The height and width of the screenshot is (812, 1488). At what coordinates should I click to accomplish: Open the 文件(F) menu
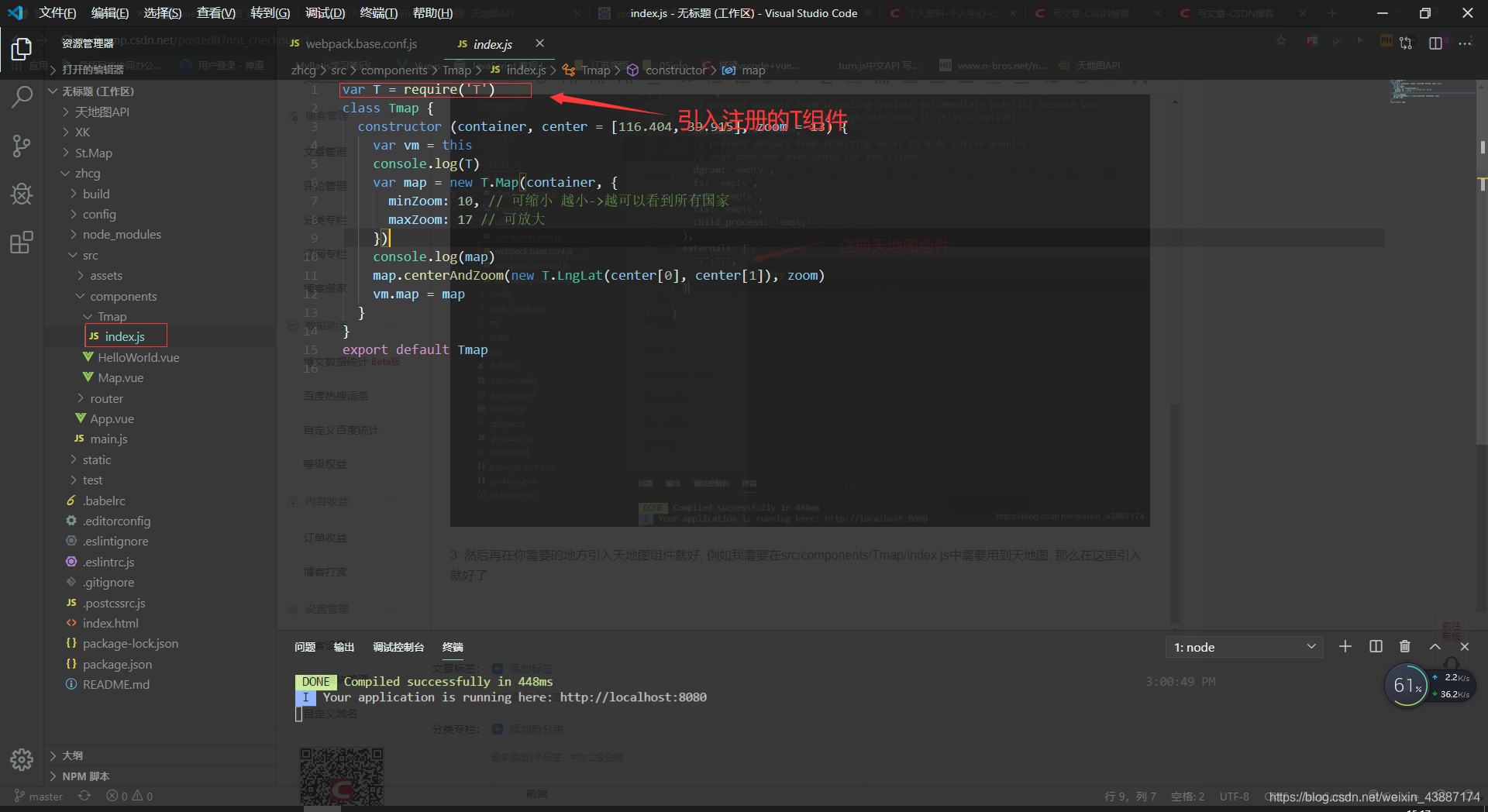[x=57, y=13]
